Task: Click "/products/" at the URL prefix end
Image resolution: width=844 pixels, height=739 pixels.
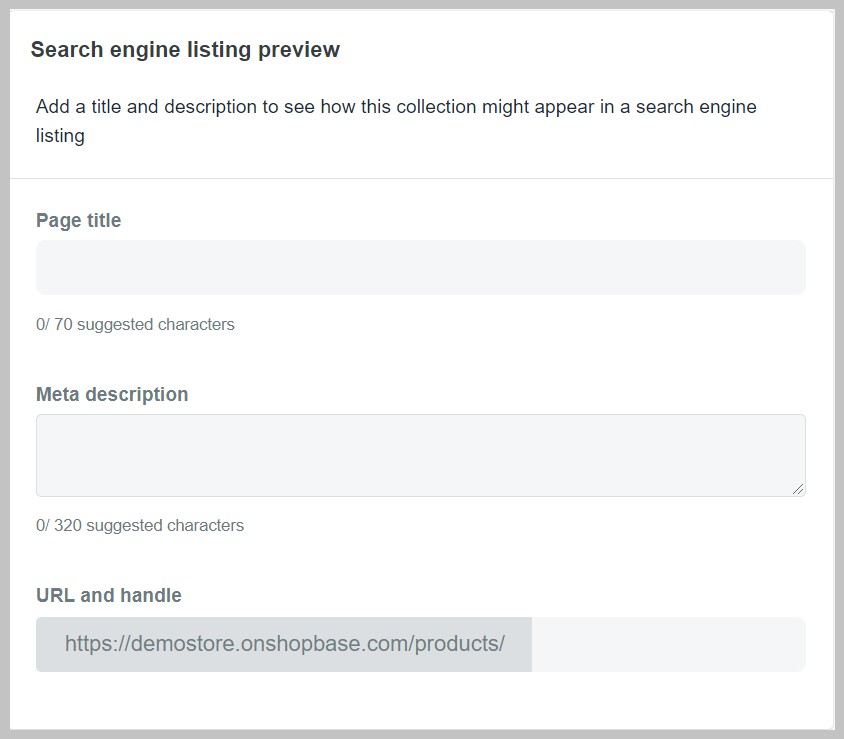Action: pyautogui.click(x=459, y=644)
